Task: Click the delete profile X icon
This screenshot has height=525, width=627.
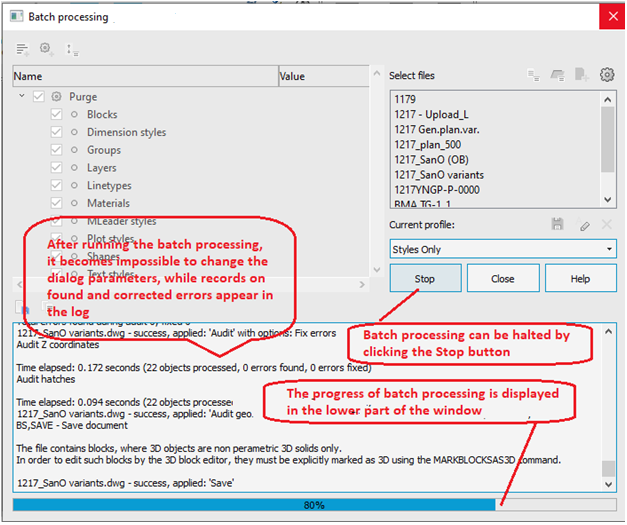Action: (x=606, y=226)
